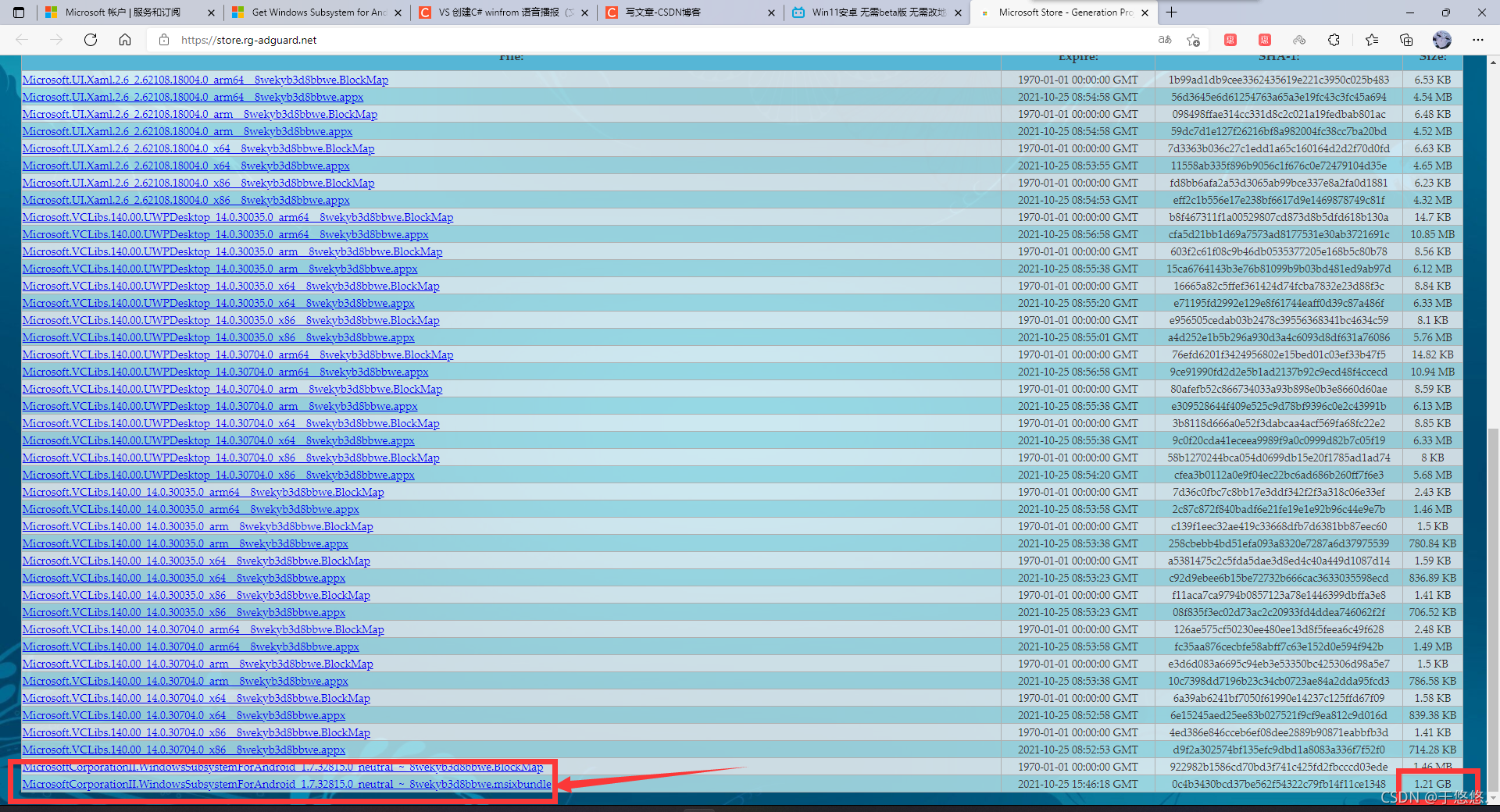Download UI.Xaml.2.6 x64 appx
Screen dimensions: 1500x812
186,166
